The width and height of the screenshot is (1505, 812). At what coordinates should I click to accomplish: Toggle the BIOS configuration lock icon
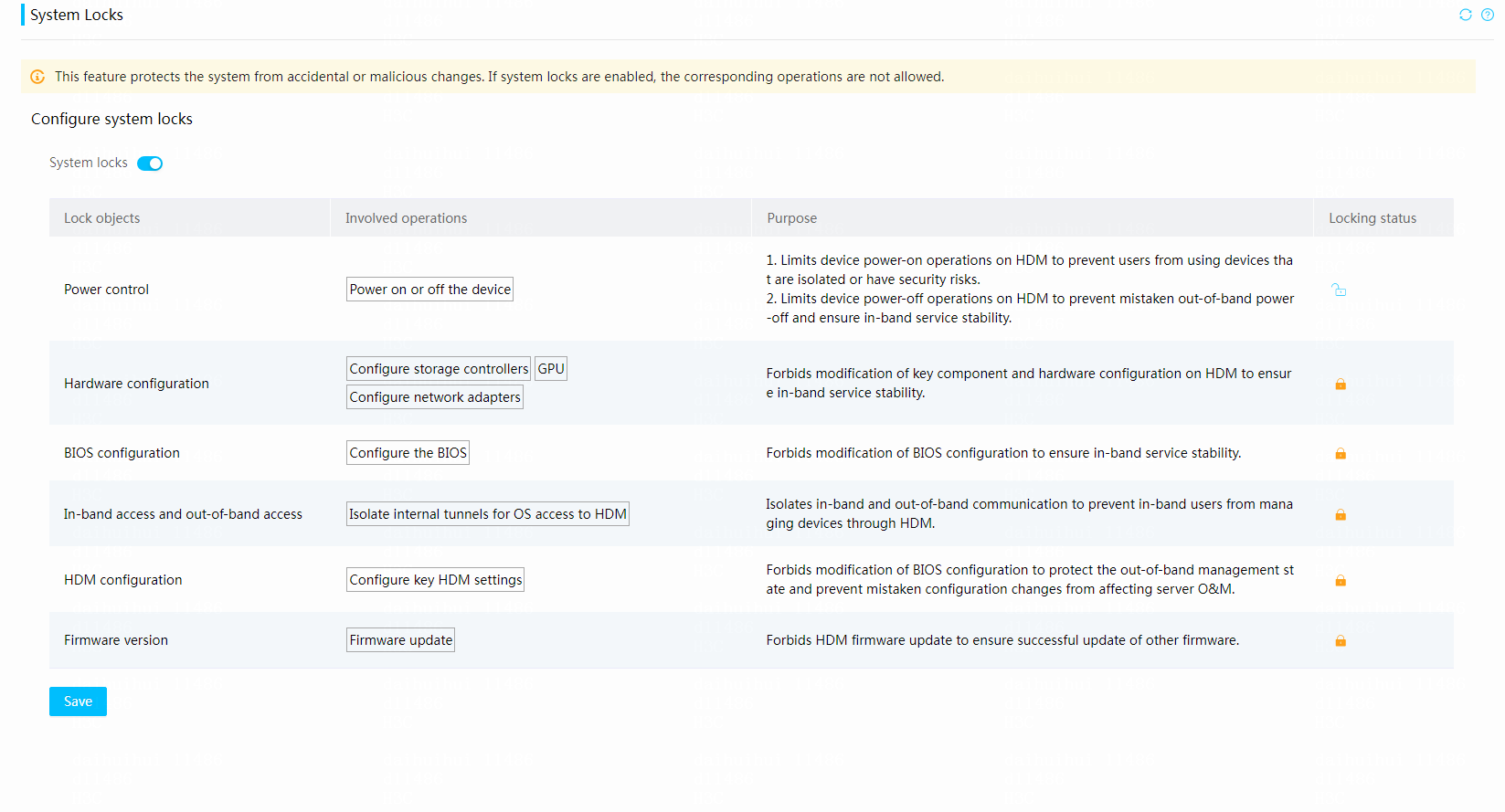tap(1341, 453)
